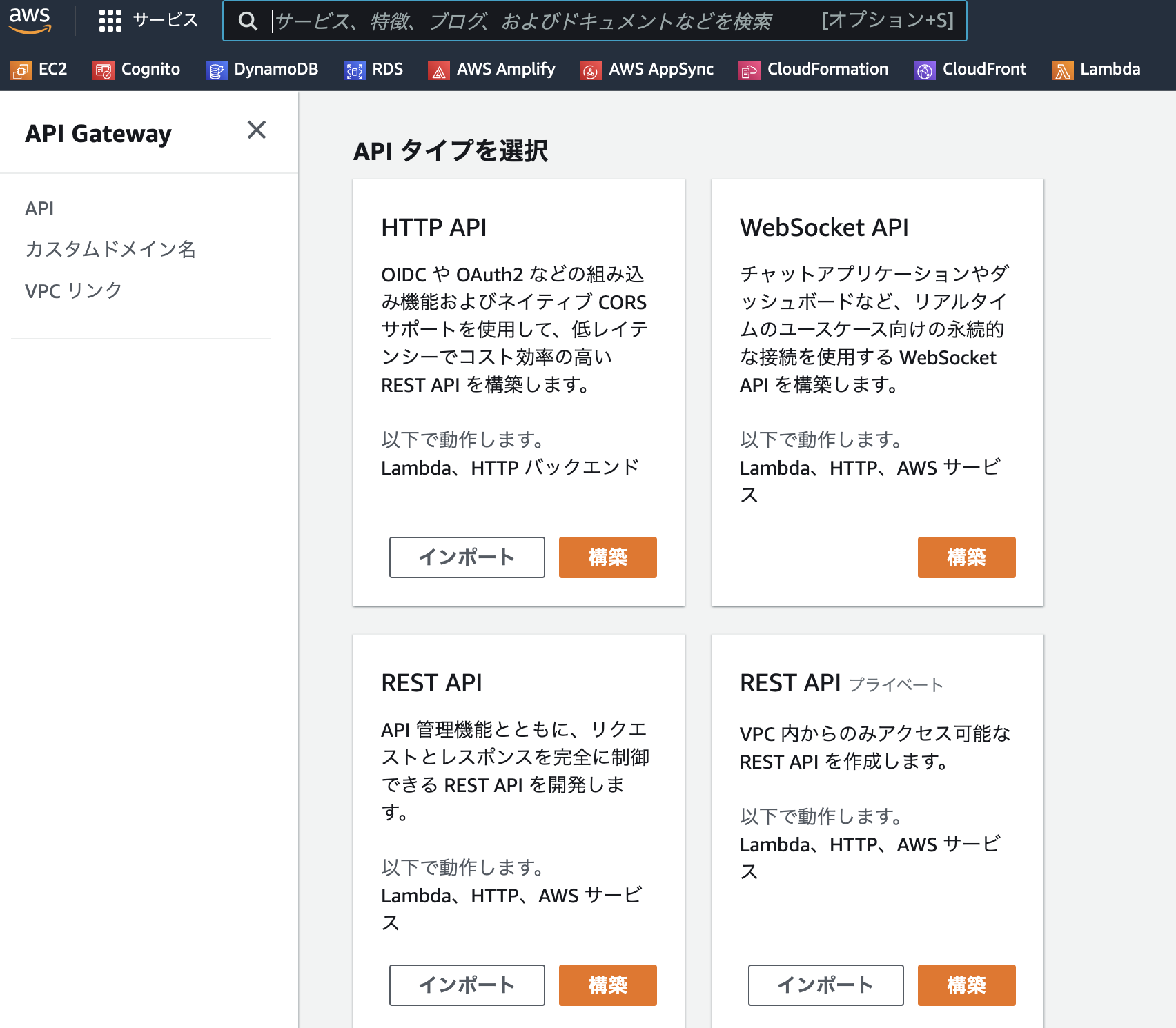Click インポート on the REST API card

[x=467, y=985]
